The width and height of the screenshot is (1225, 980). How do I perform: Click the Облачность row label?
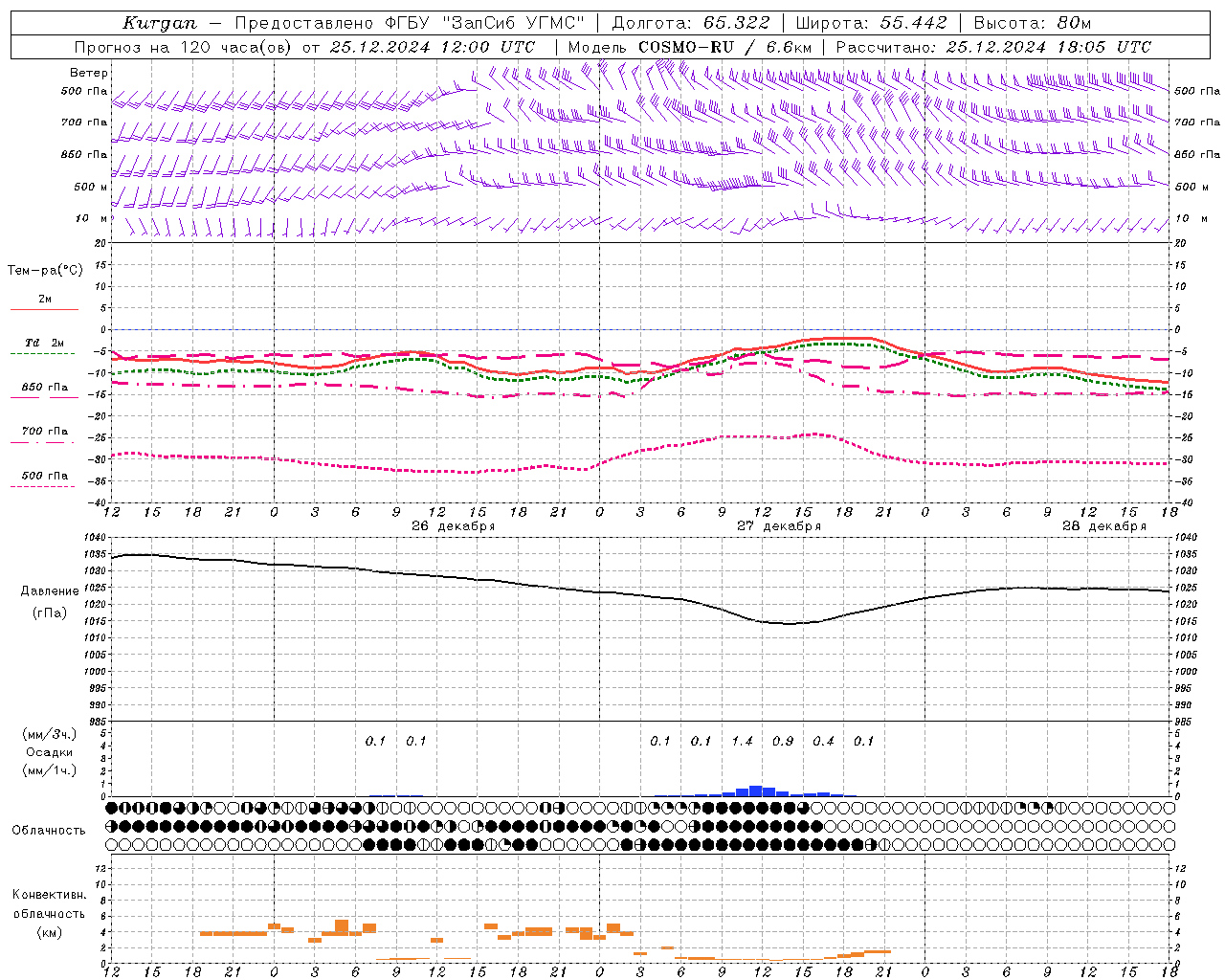click(x=49, y=831)
